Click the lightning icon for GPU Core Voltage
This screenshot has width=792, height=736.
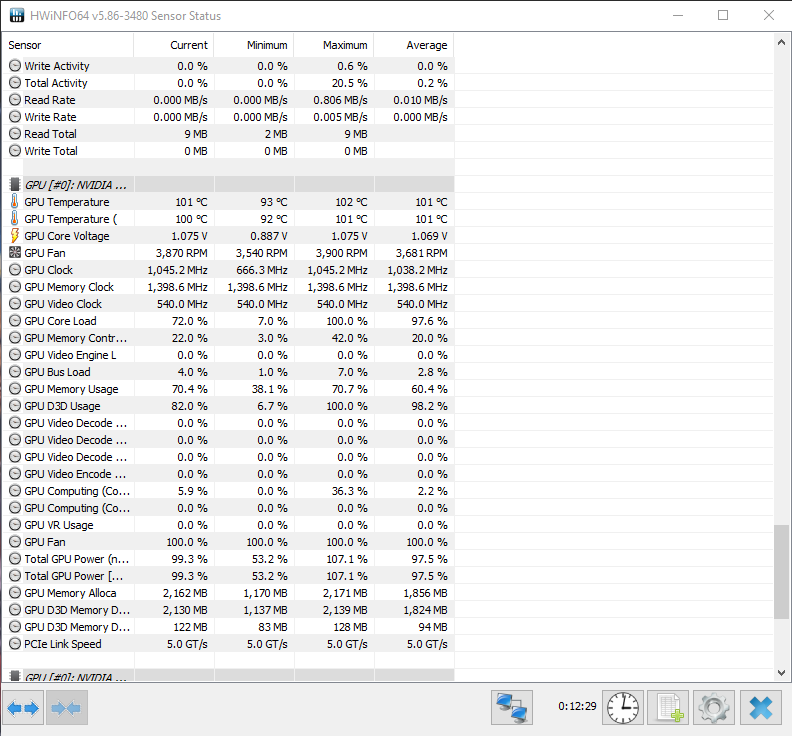point(15,235)
